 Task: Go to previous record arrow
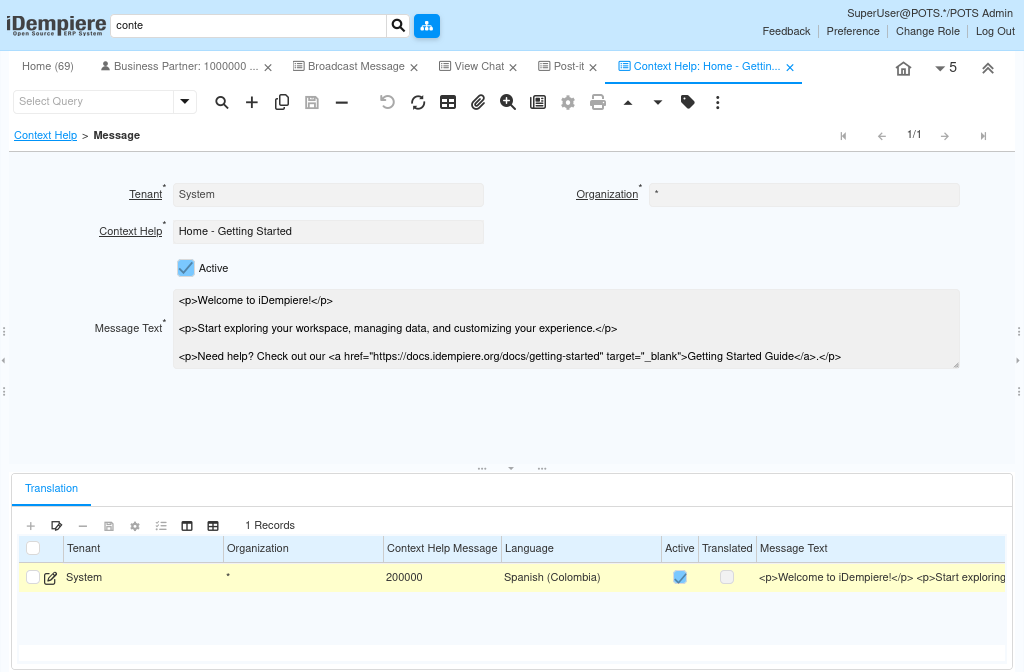882,136
